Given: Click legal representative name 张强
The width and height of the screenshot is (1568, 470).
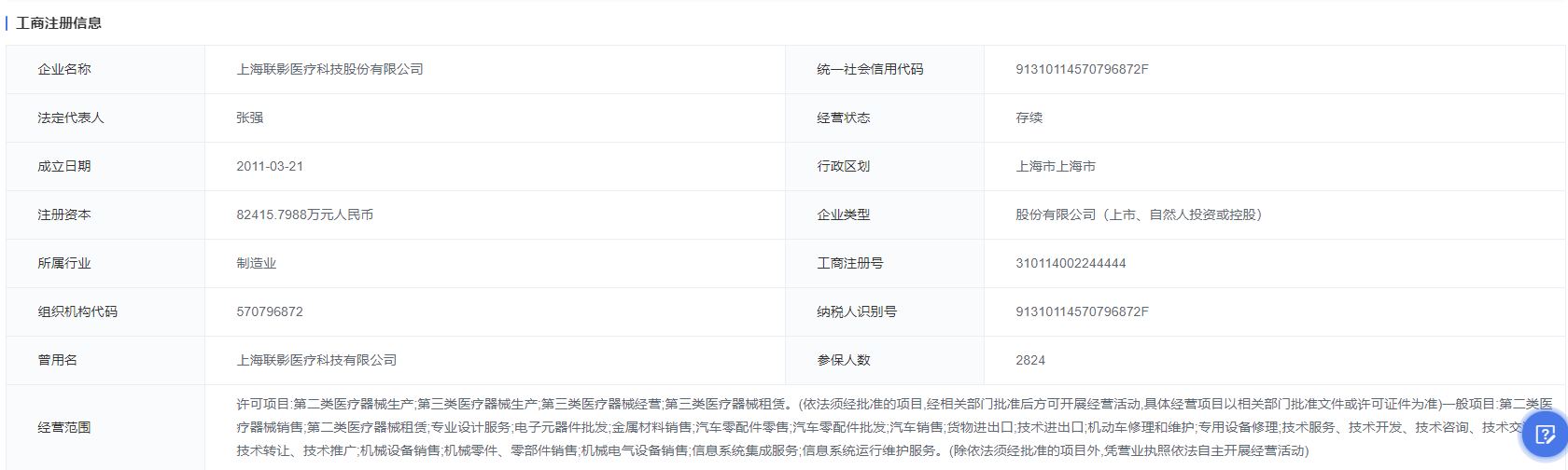Looking at the screenshot, I should click(249, 117).
